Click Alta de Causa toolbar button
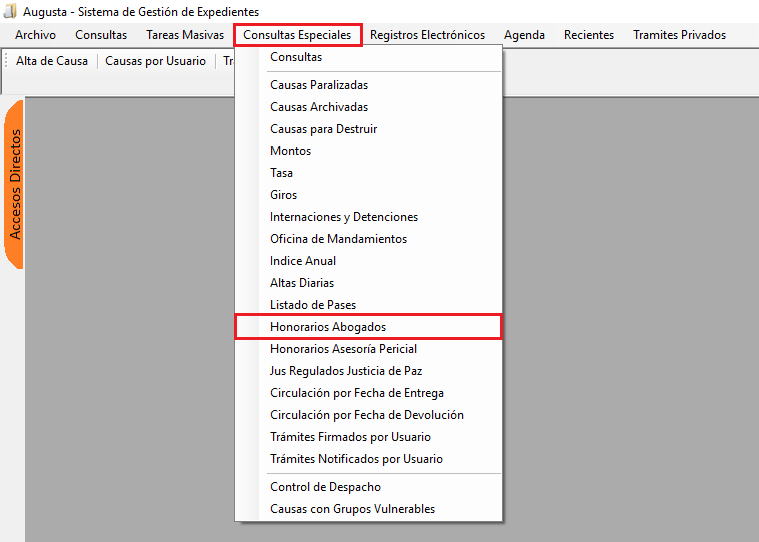Image resolution: width=759 pixels, height=542 pixels. 52,61
